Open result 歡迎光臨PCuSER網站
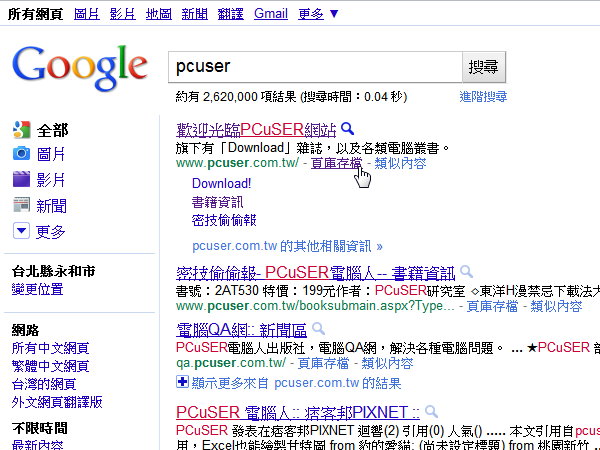The width and height of the screenshot is (600, 450). click(256, 130)
